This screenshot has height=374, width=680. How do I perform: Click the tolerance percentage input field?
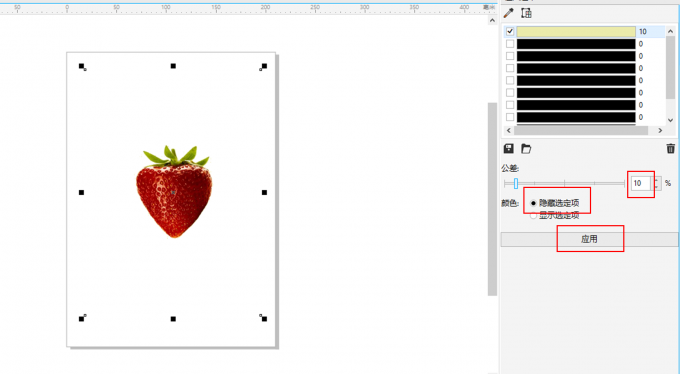point(641,184)
